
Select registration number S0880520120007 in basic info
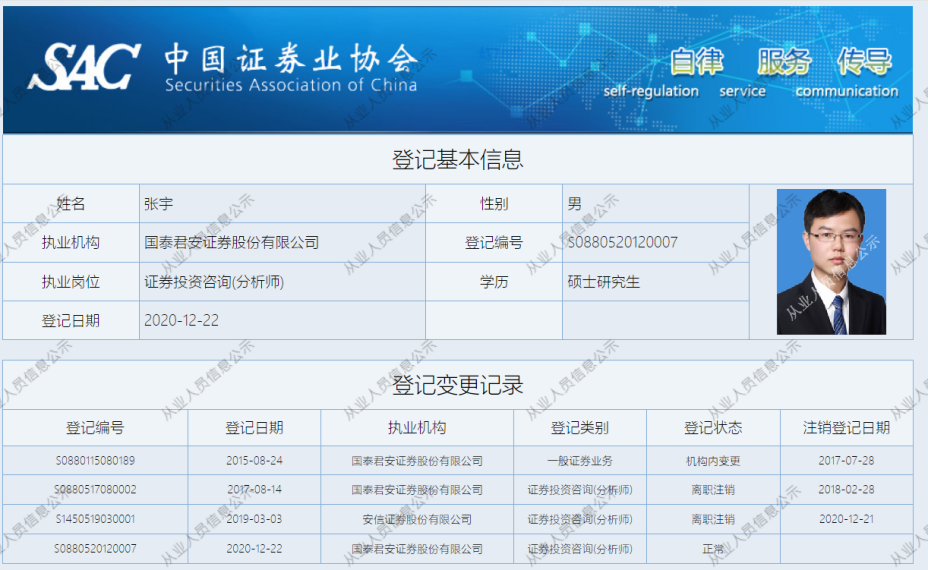pyautogui.click(x=623, y=242)
